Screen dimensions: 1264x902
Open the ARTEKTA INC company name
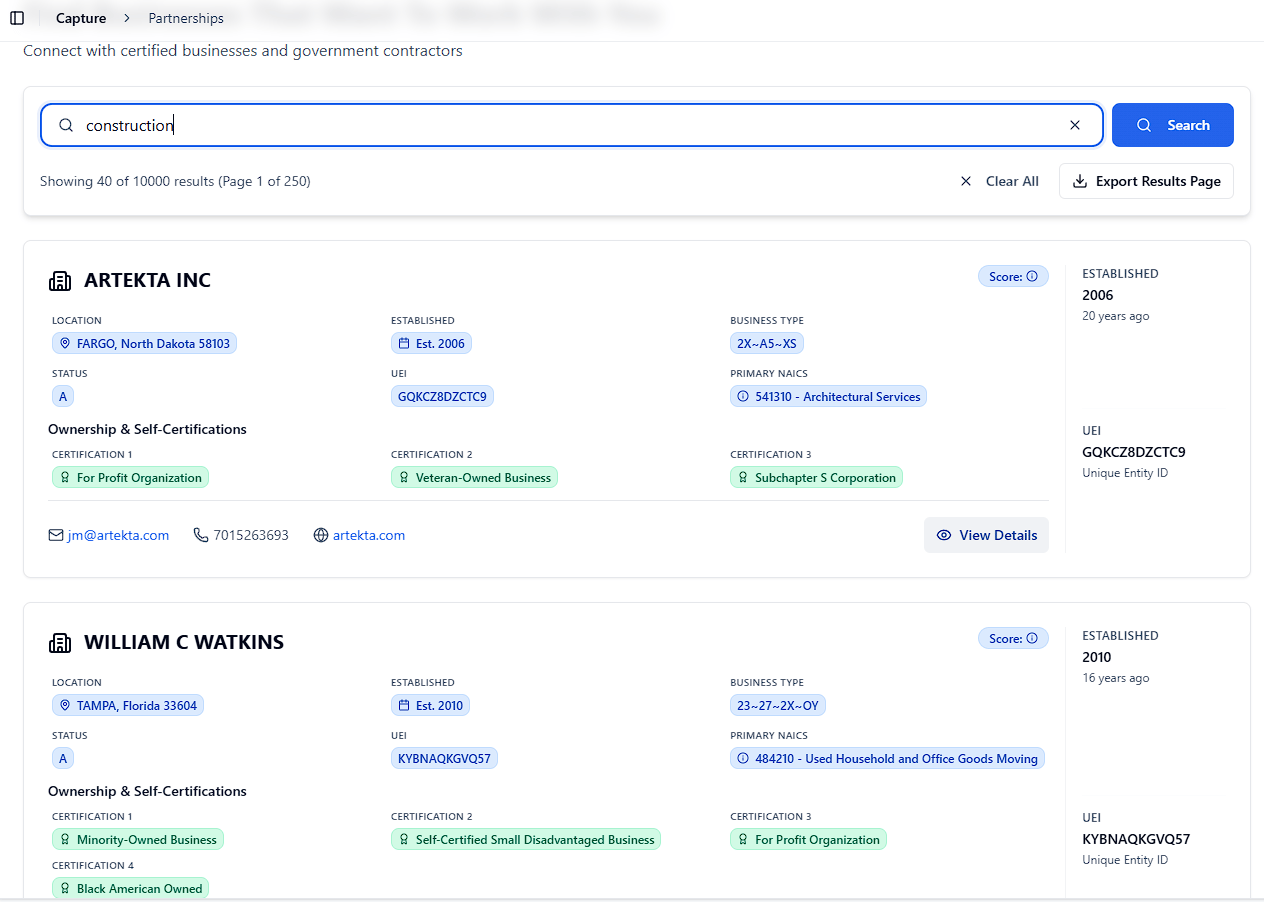[x=147, y=280]
